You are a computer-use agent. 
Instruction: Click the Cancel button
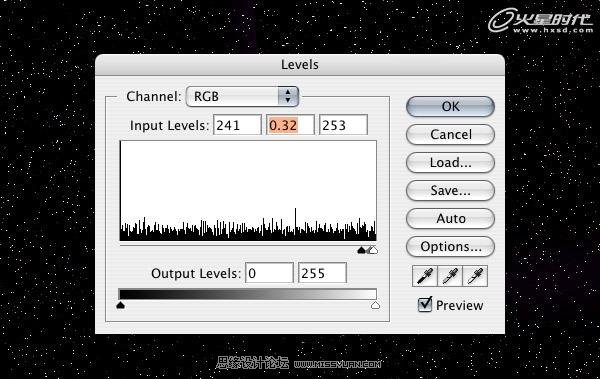tap(450, 134)
